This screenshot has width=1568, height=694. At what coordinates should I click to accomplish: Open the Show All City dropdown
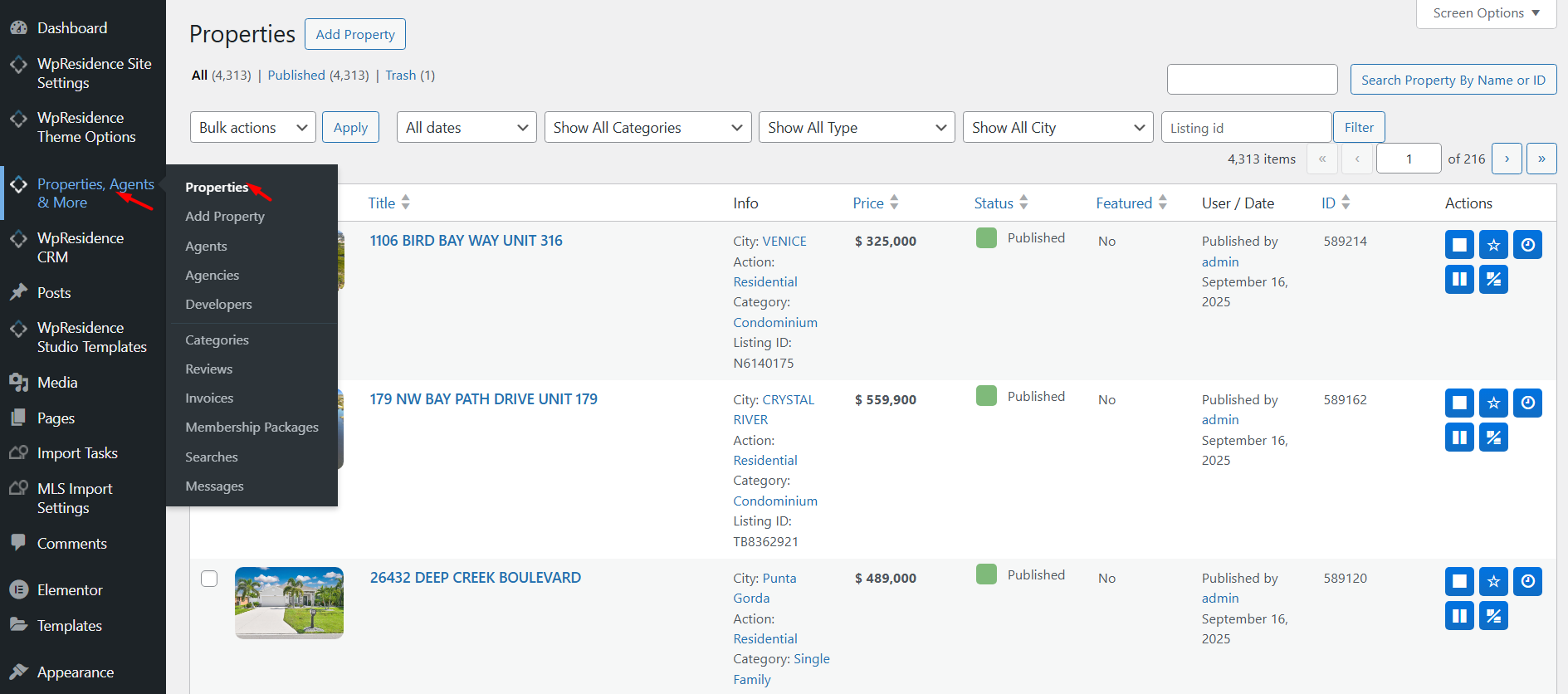pos(1058,128)
